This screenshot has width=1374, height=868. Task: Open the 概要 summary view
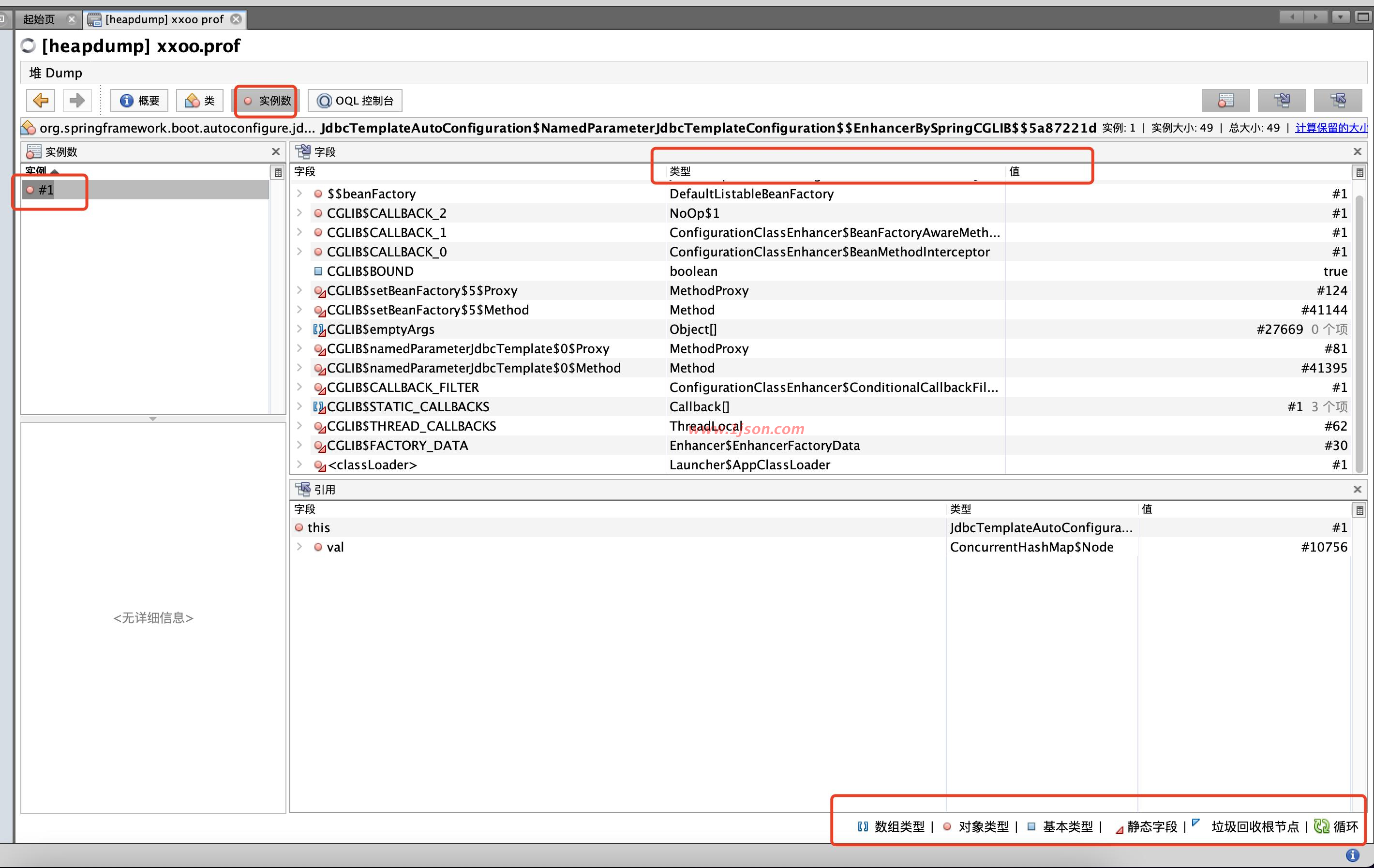click(x=140, y=101)
